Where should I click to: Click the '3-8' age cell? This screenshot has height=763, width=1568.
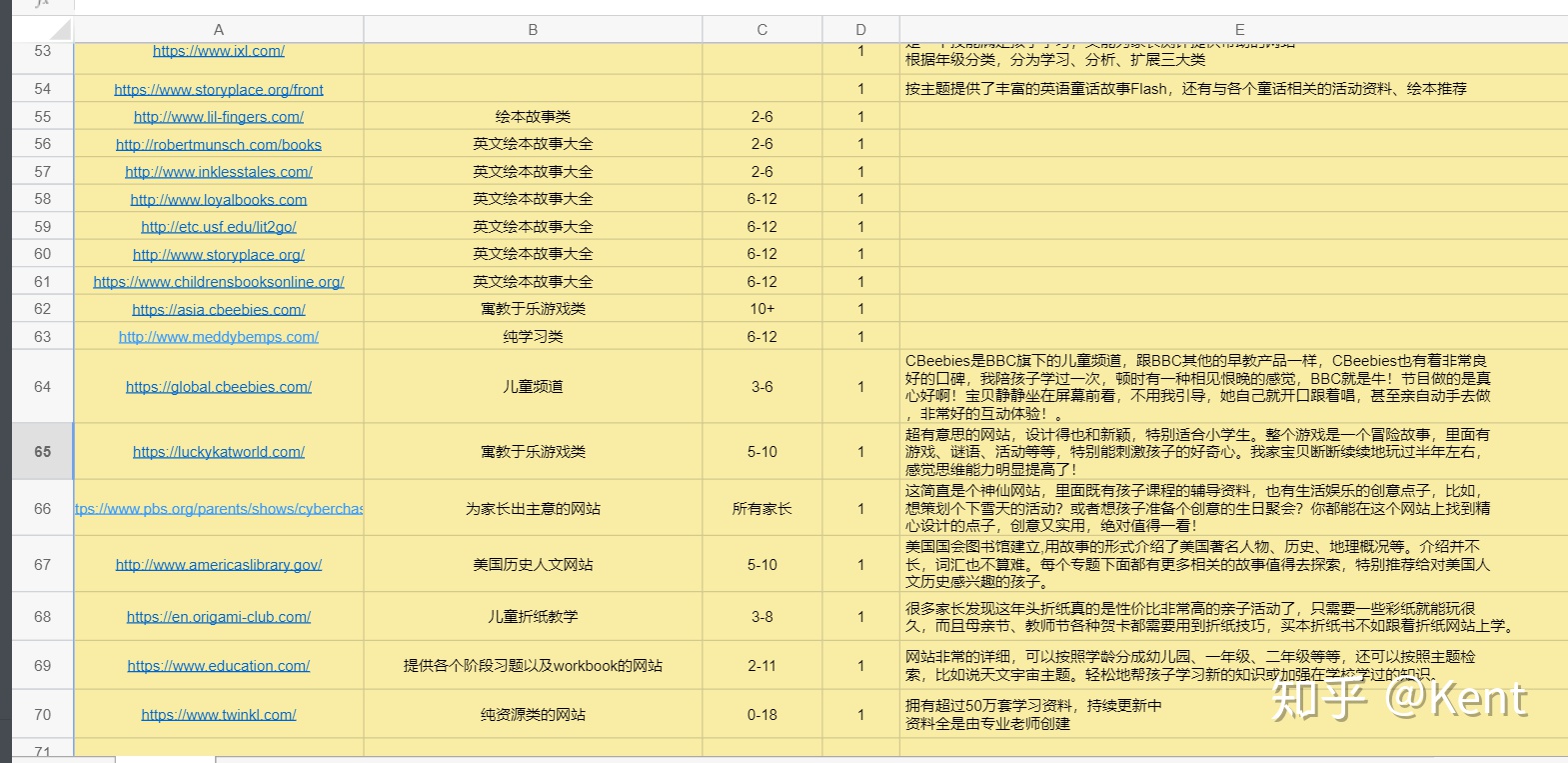point(762,617)
